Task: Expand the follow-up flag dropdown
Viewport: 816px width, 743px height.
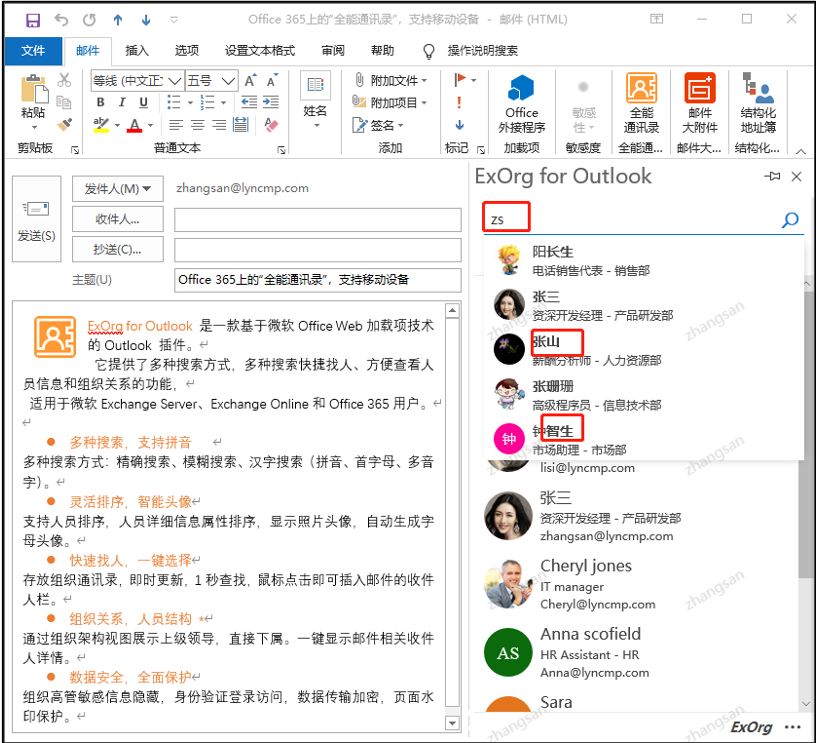Action: [x=474, y=80]
